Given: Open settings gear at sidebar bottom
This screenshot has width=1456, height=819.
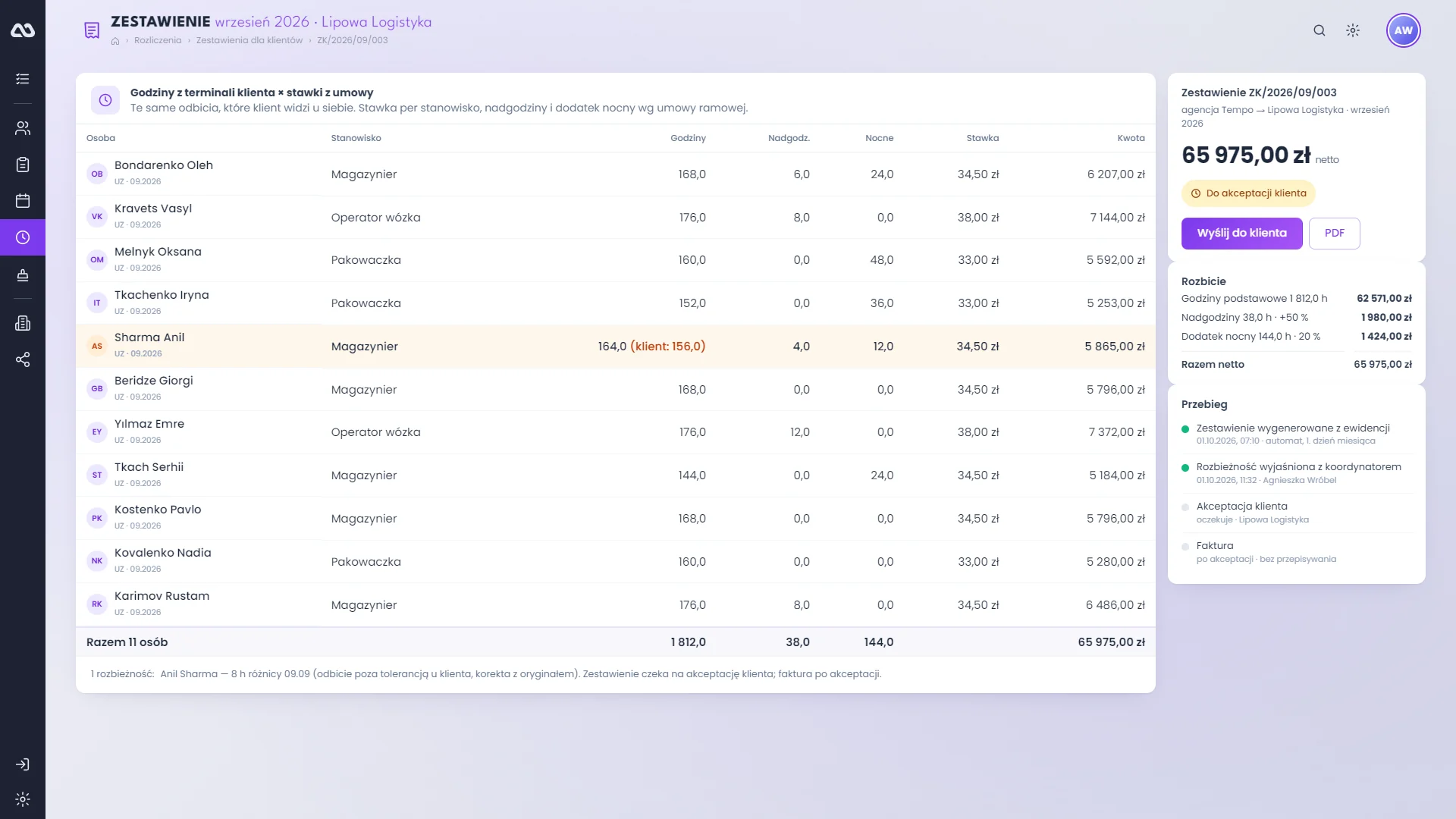Looking at the screenshot, I should (23, 799).
